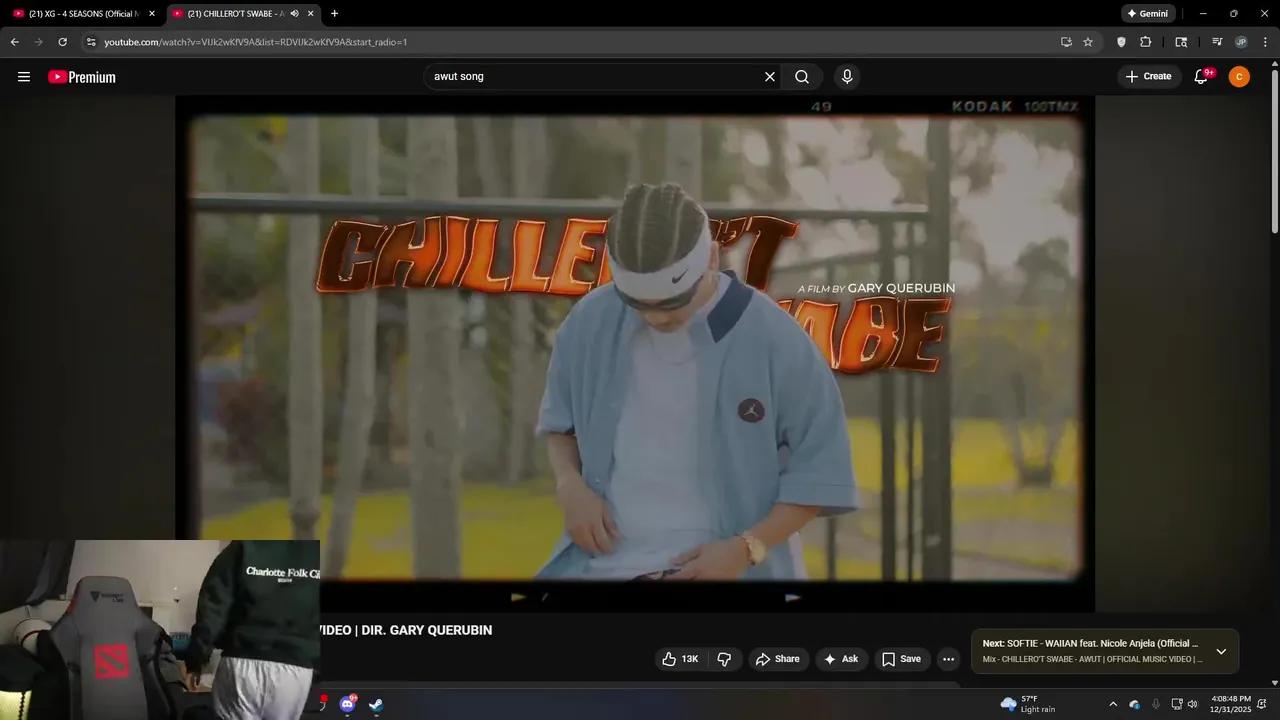
Task: Close the XG 4 SEASONS tab
Action: (152, 14)
